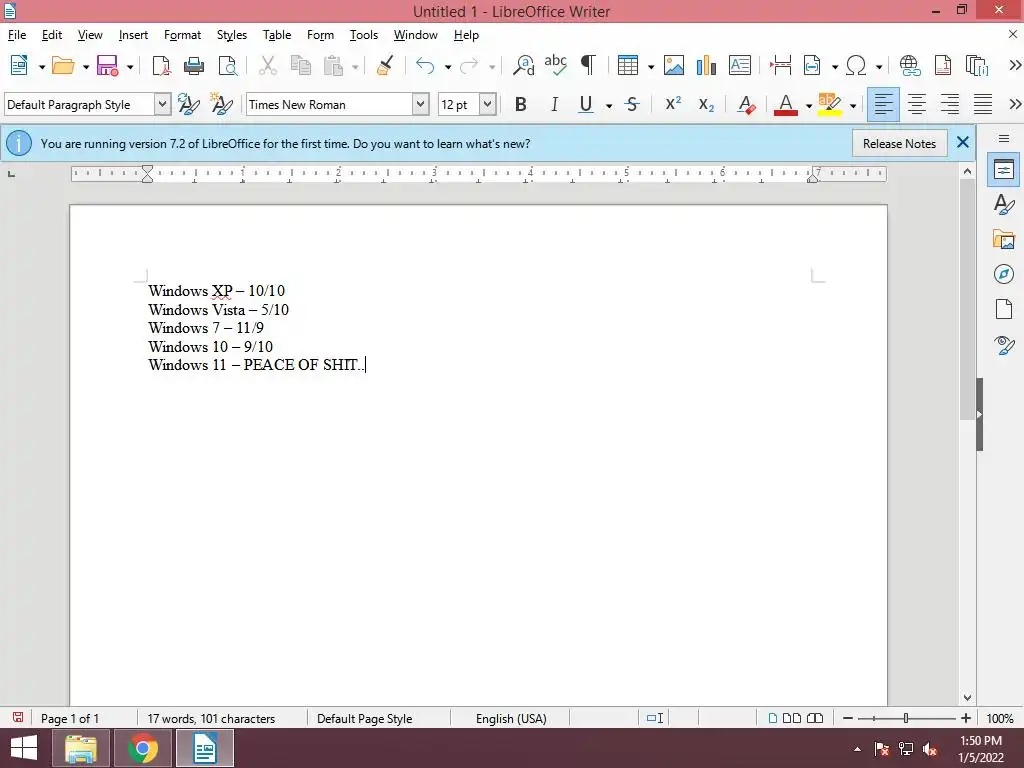Open the File menu
The width and height of the screenshot is (1024, 768).
pos(17,35)
